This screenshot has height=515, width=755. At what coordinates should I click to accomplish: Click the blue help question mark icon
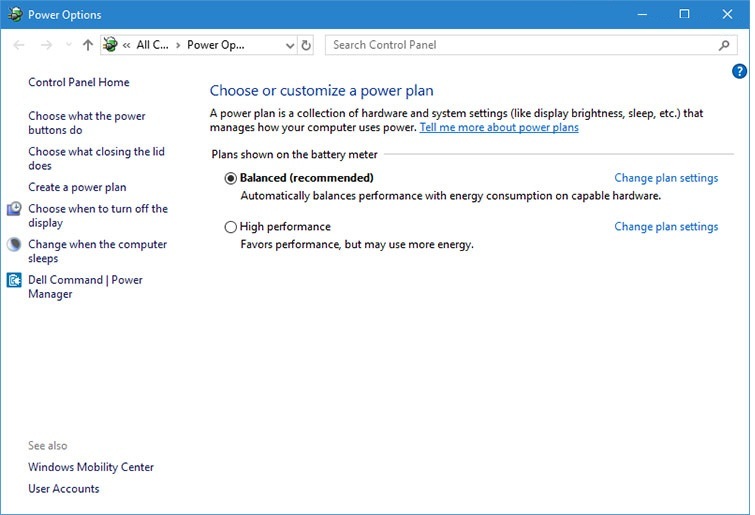click(x=739, y=71)
